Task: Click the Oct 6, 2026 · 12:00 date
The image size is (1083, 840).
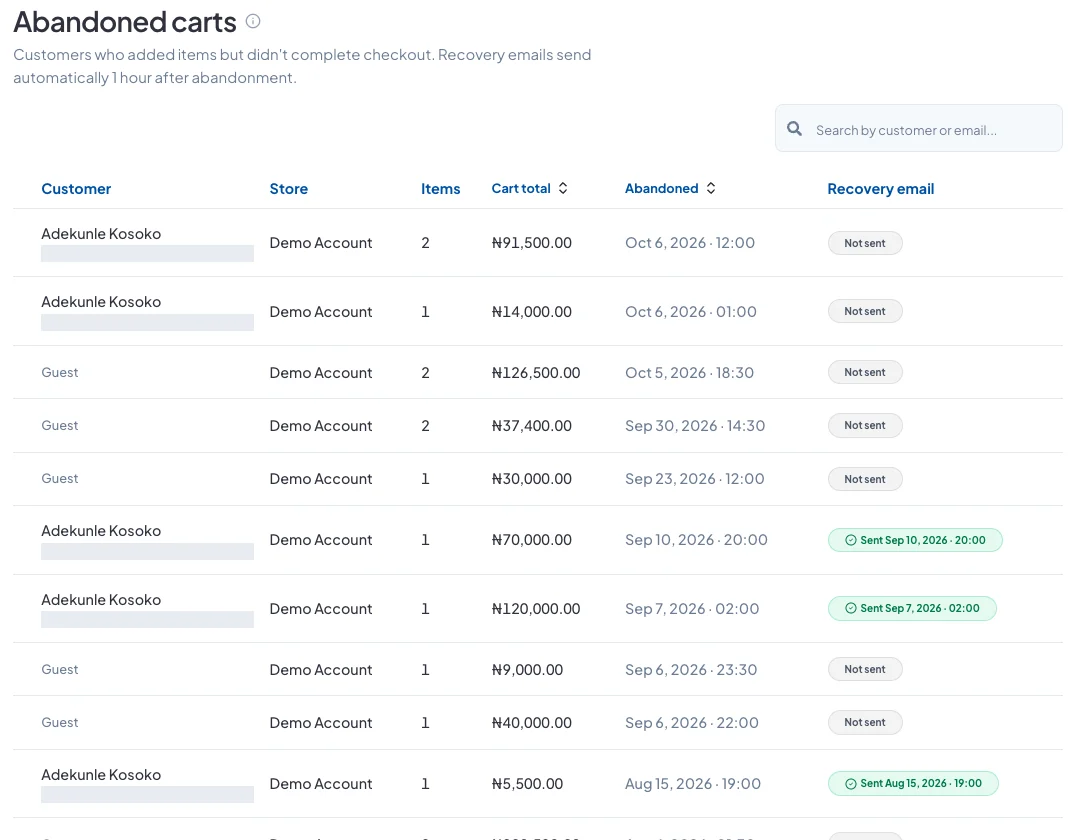Action: [690, 243]
